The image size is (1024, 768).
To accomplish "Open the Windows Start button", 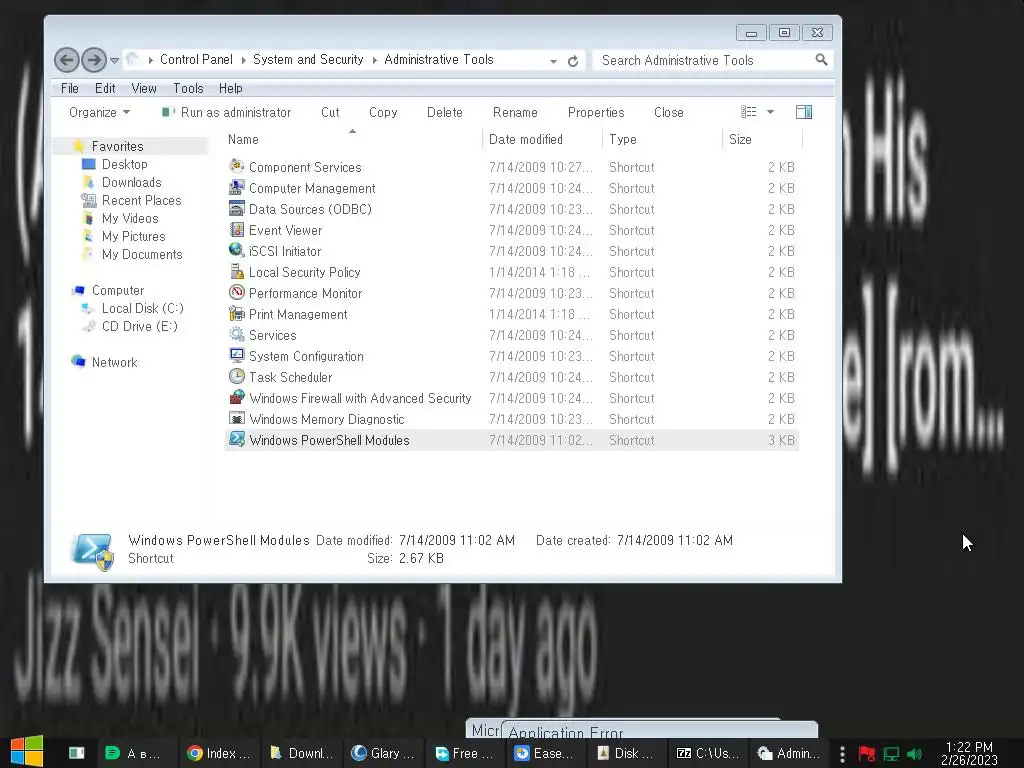I will pos(27,752).
